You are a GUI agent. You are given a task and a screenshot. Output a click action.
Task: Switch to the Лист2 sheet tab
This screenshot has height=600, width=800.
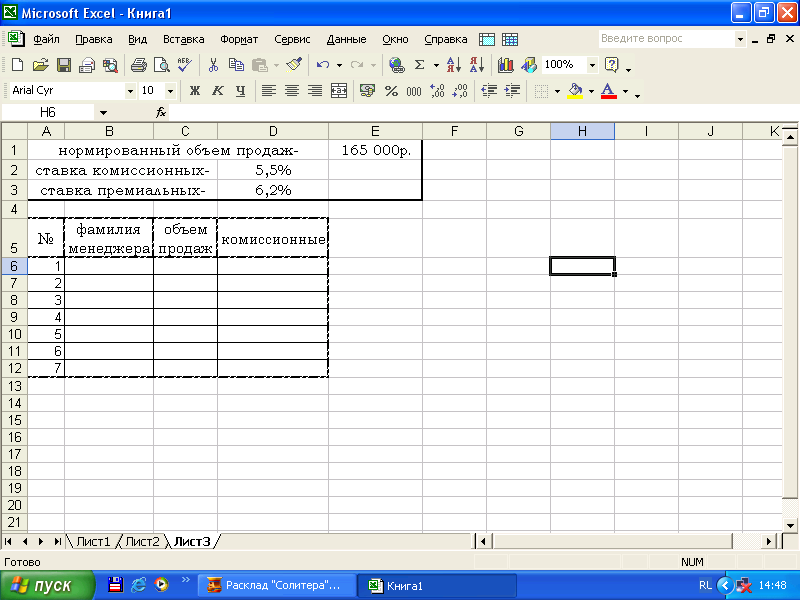(142, 541)
